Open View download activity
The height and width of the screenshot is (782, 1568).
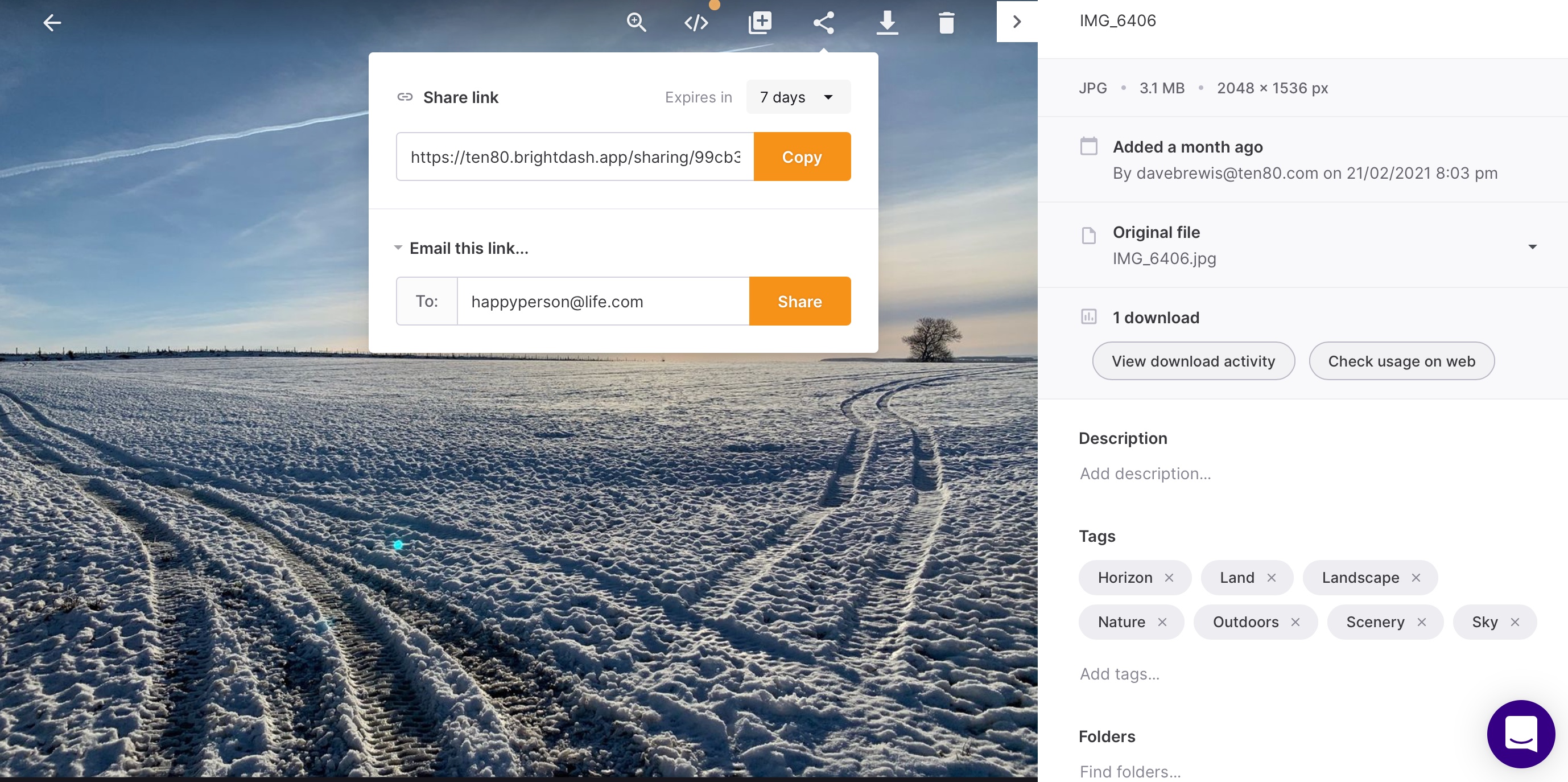tap(1193, 360)
